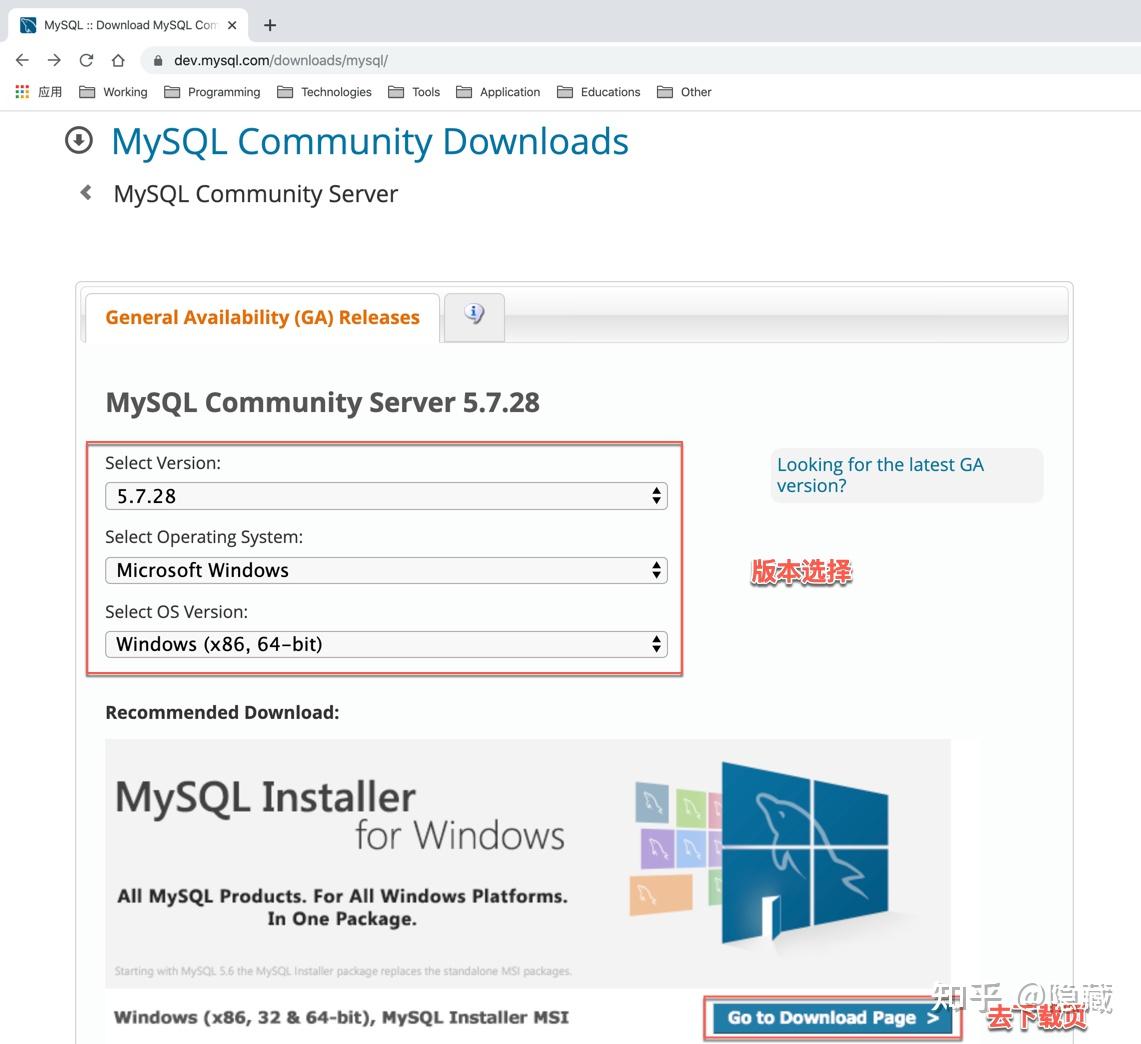Reload the page with the refresh icon
This screenshot has width=1141, height=1044.
(x=86, y=60)
